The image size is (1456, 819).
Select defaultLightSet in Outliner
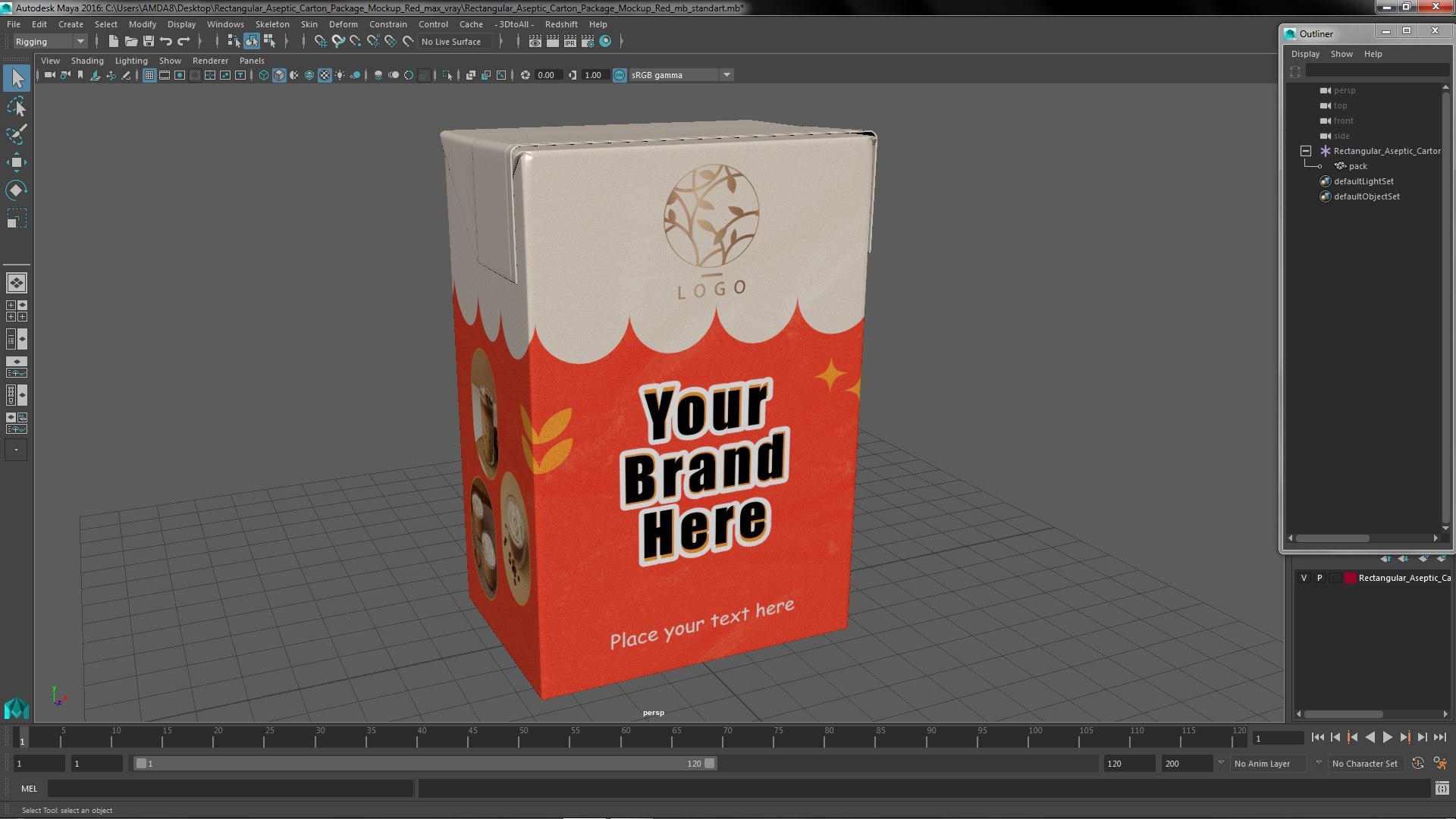1363,181
